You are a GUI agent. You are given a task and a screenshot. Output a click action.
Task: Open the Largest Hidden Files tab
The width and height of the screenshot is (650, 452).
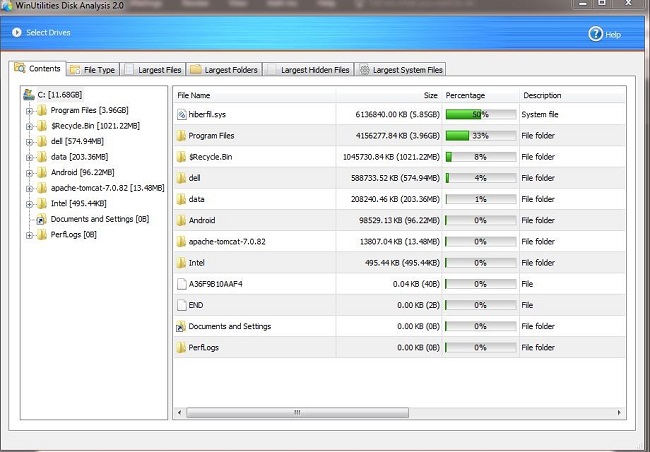point(308,70)
